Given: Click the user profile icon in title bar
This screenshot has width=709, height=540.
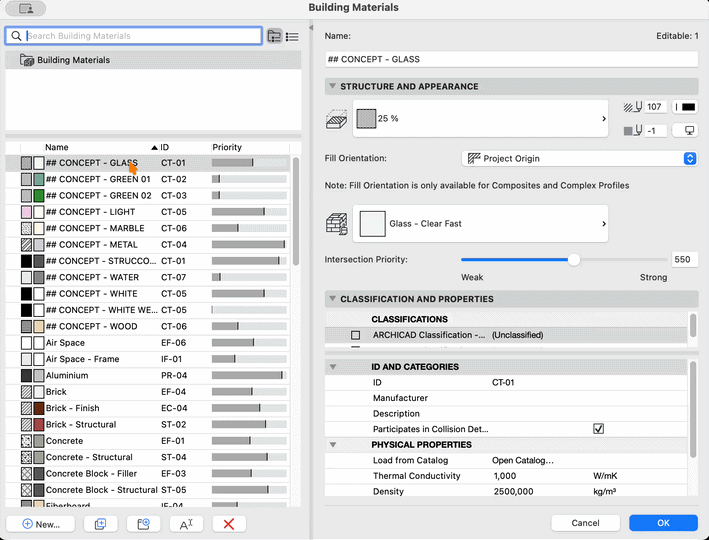Looking at the screenshot, I should click(x=26, y=8).
